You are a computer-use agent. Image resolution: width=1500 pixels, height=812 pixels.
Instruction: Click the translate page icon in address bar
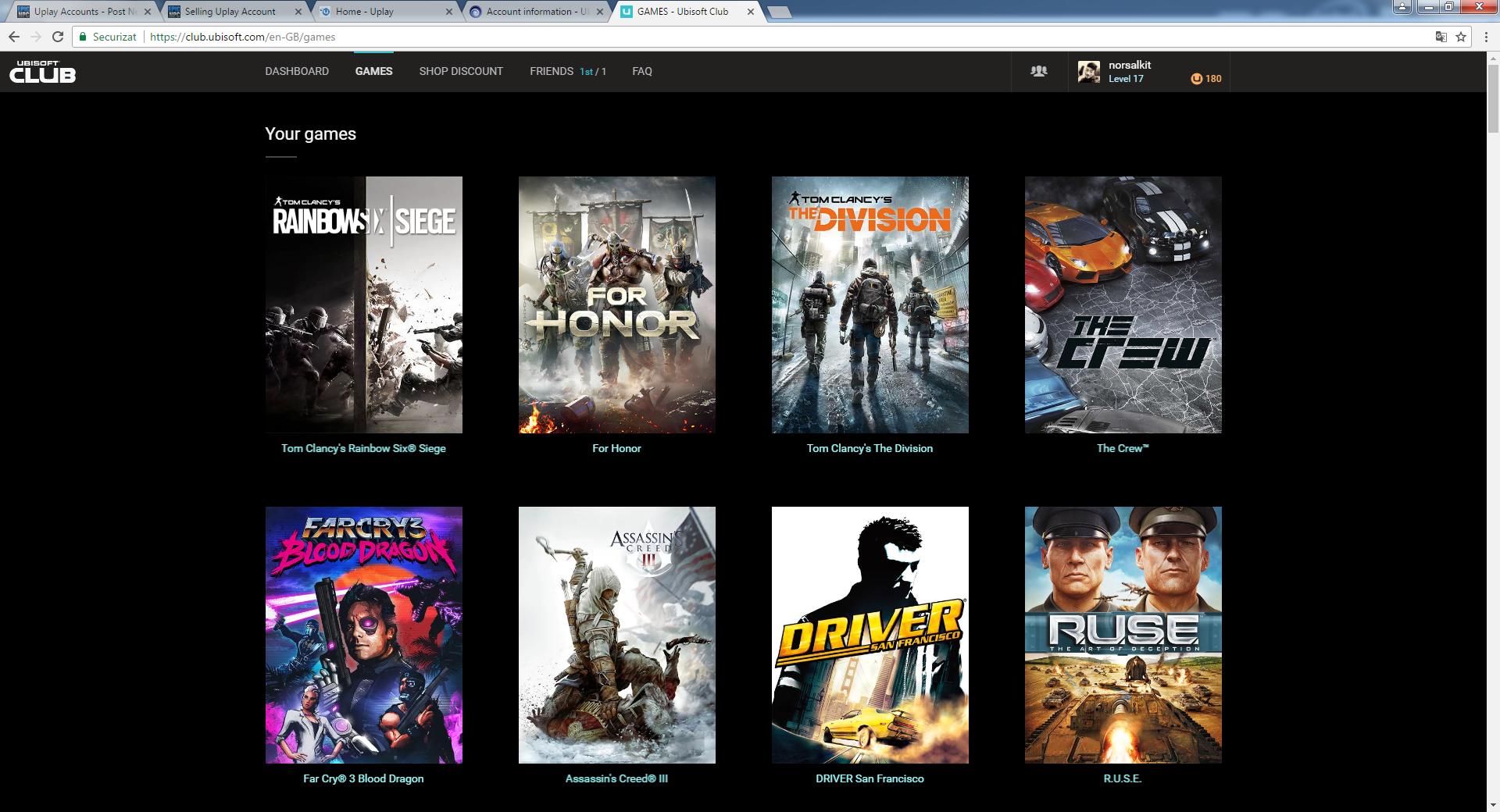coord(1441,37)
